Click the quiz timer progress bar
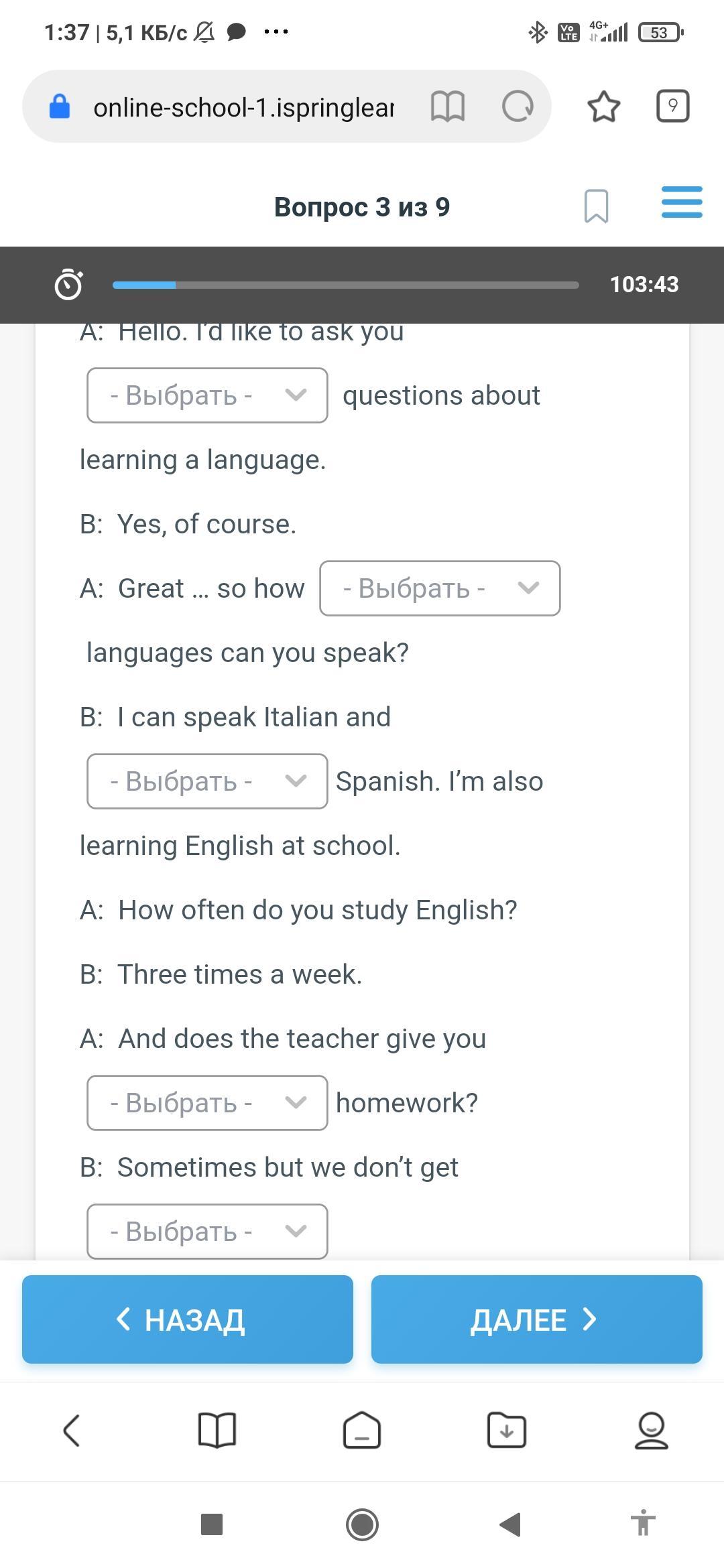 pos(345,285)
